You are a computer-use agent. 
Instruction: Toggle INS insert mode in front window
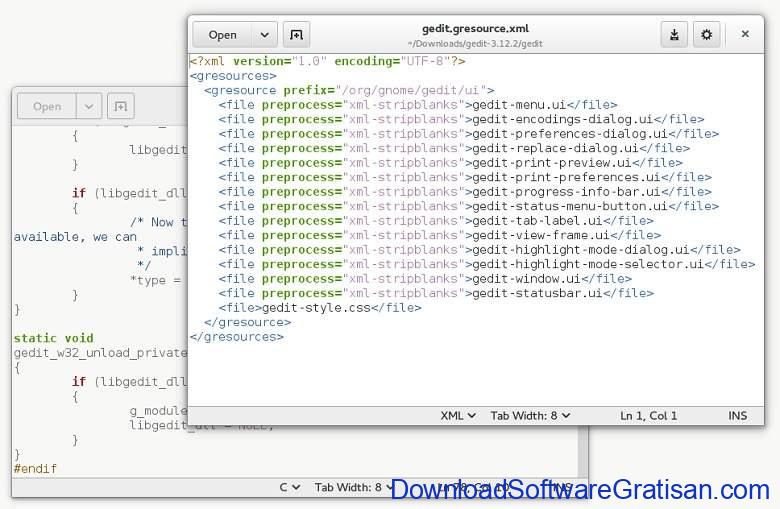[737, 415]
